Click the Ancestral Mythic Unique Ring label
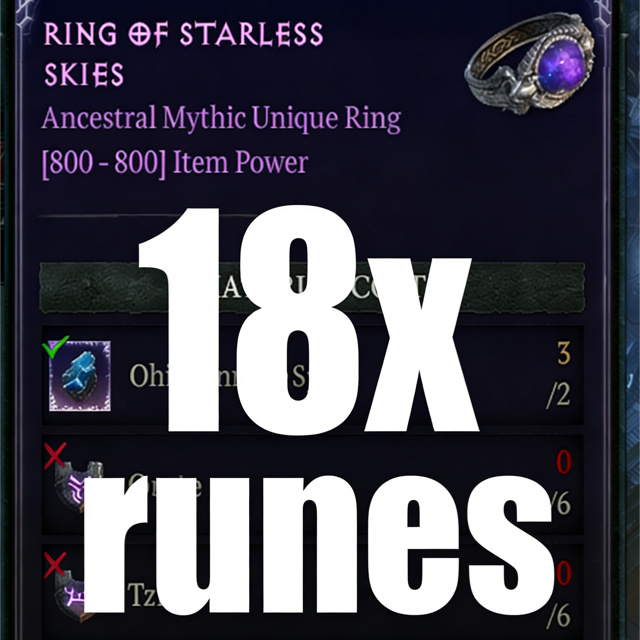The width and height of the screenshot is (640, 640). pos(221,118)
